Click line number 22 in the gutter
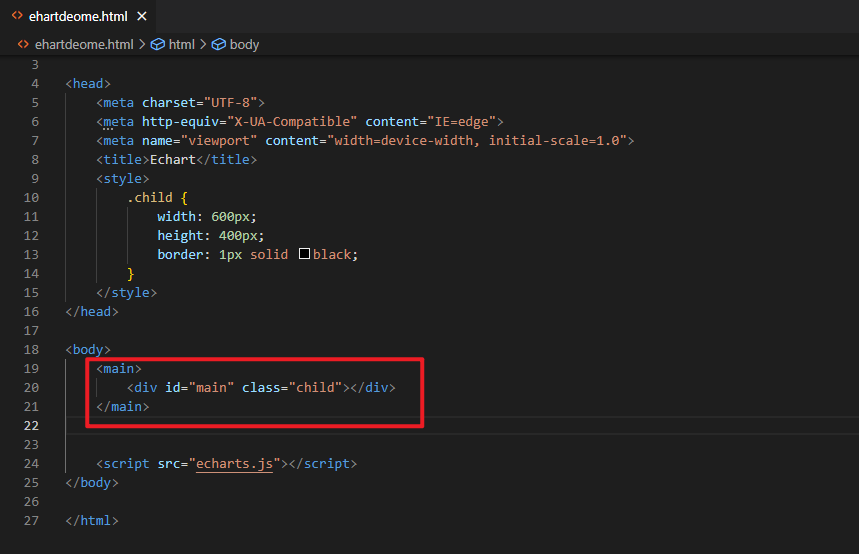This screenshot has width=859, height=554. pos(30,426)
